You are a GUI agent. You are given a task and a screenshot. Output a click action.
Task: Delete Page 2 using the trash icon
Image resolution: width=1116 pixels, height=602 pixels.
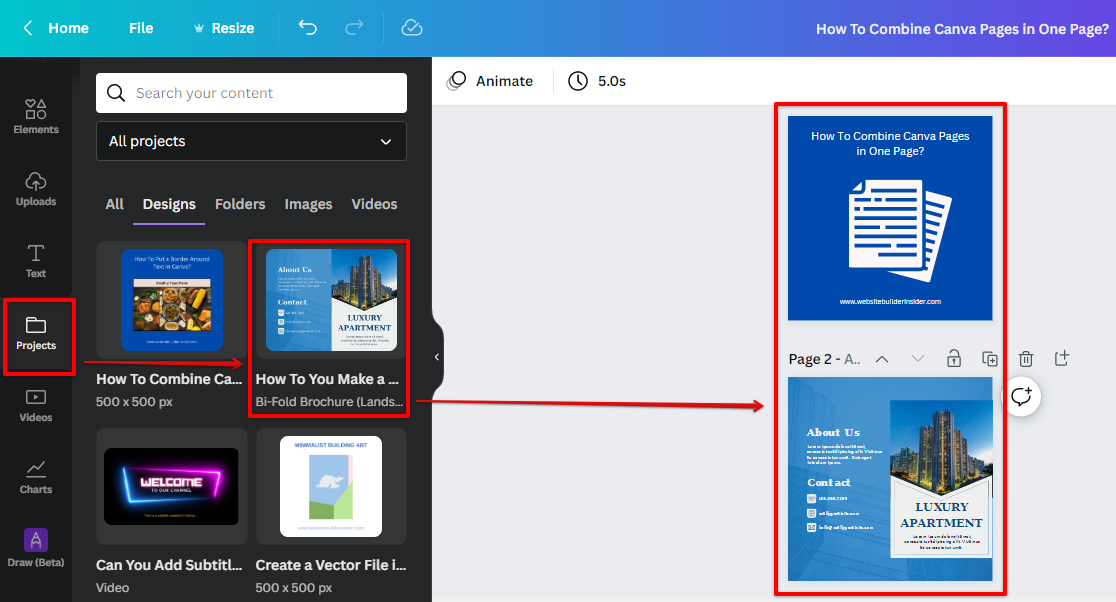pos(1026,359)
